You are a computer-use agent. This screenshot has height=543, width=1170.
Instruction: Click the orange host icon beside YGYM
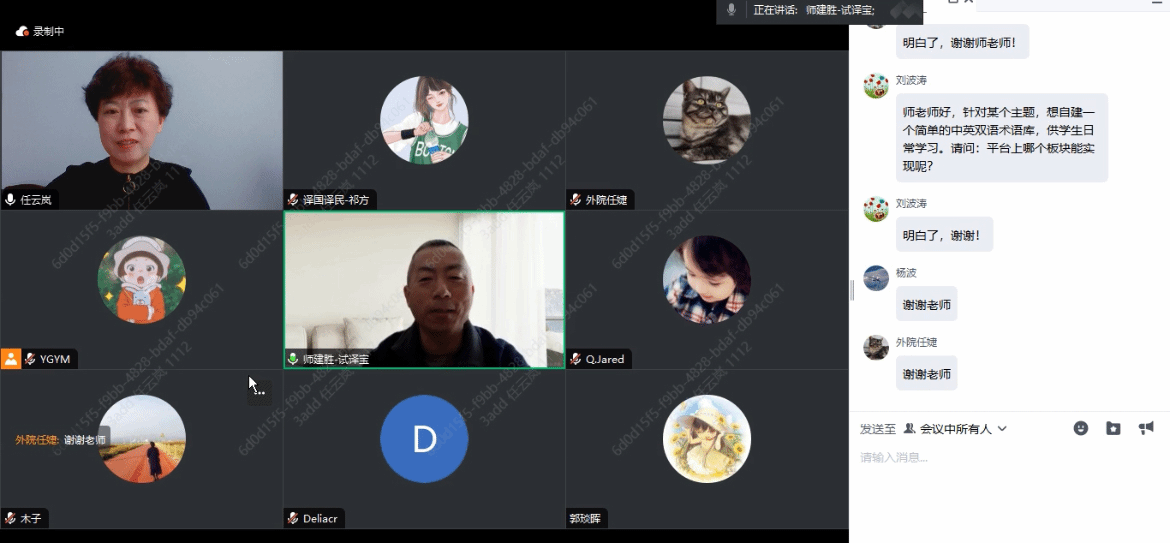coord(11,359)
